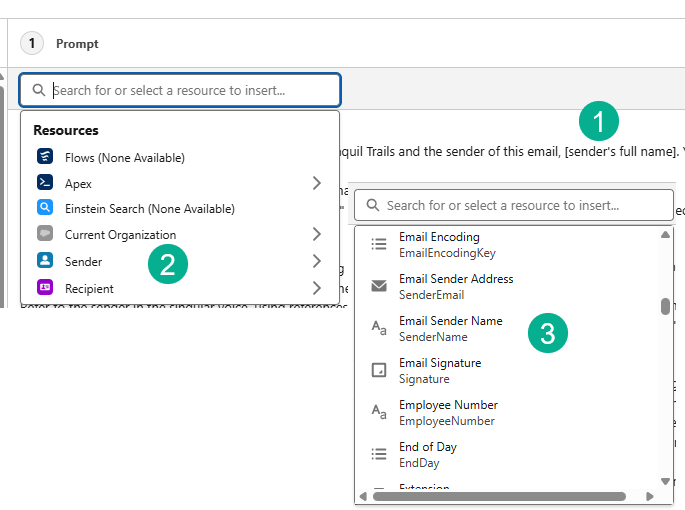Click the Sender person icon
Image resolution: width=685 pixels, height=510 pixels.
point(45,261)
